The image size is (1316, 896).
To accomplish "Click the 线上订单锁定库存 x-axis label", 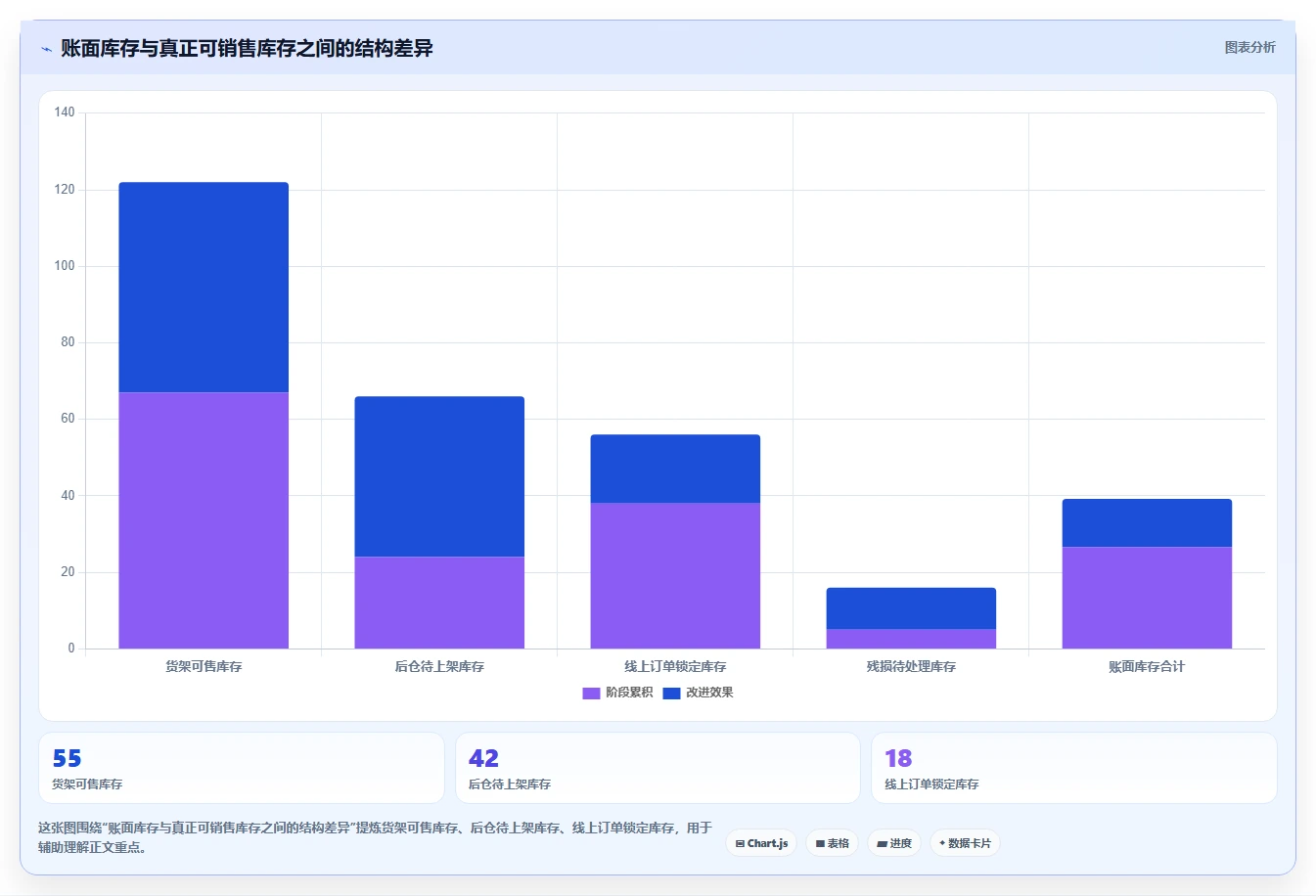I will tap(675, 666).
